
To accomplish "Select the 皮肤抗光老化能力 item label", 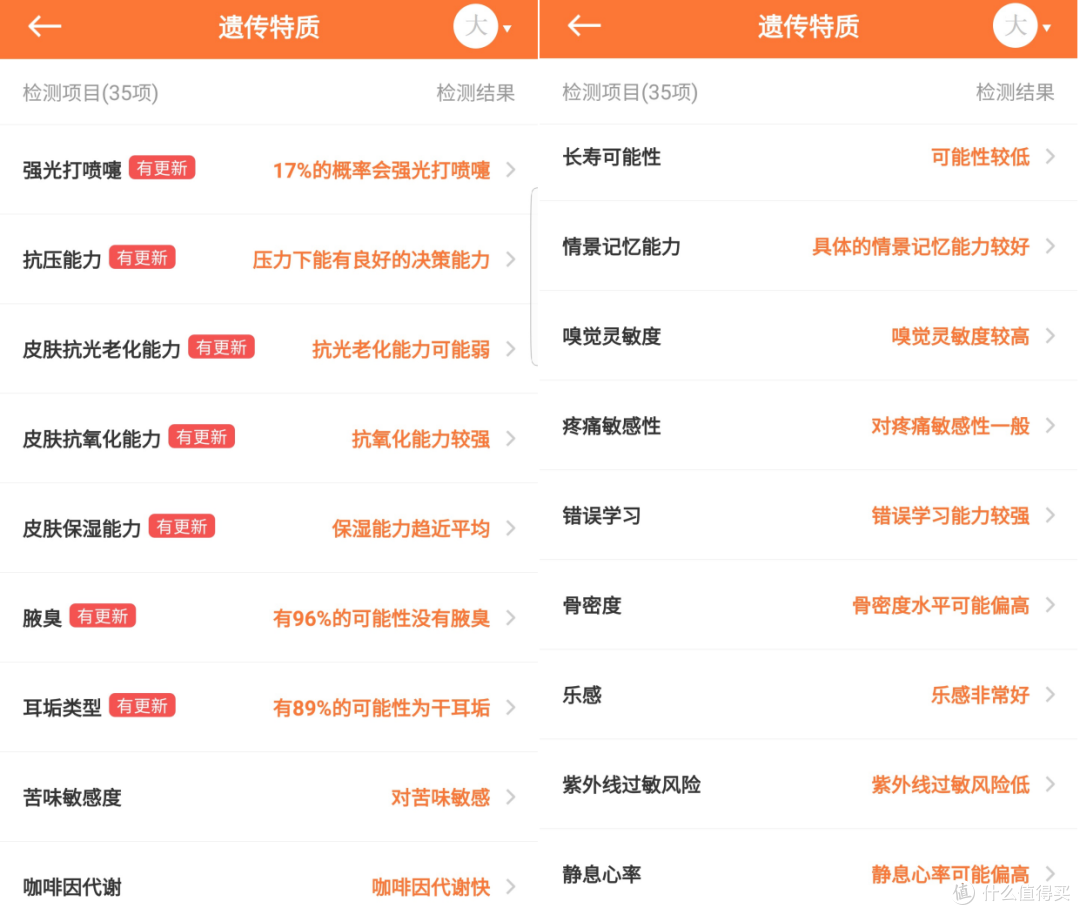I will 102,349.
